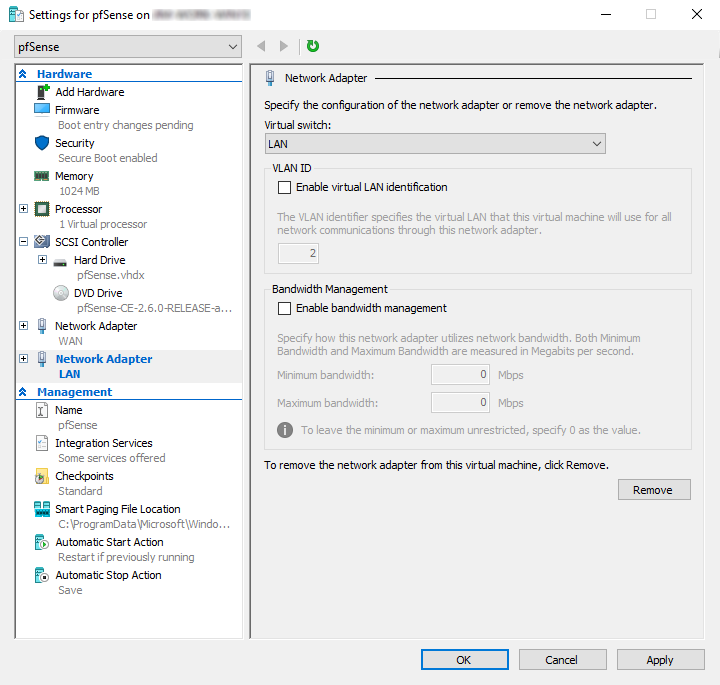Collapse the Hardware section header
This screenshot has height=685, width=720.
click(x=24, y=74)
